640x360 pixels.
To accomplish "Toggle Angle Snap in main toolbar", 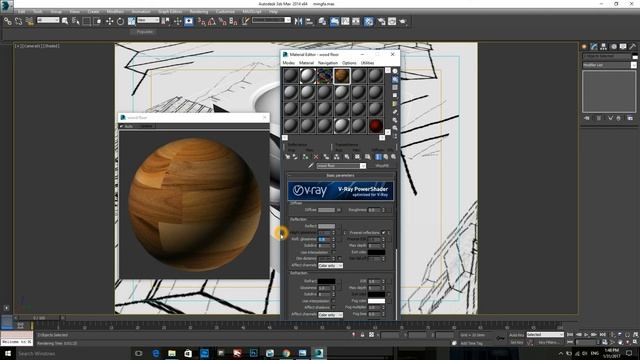I will (212, 21).
